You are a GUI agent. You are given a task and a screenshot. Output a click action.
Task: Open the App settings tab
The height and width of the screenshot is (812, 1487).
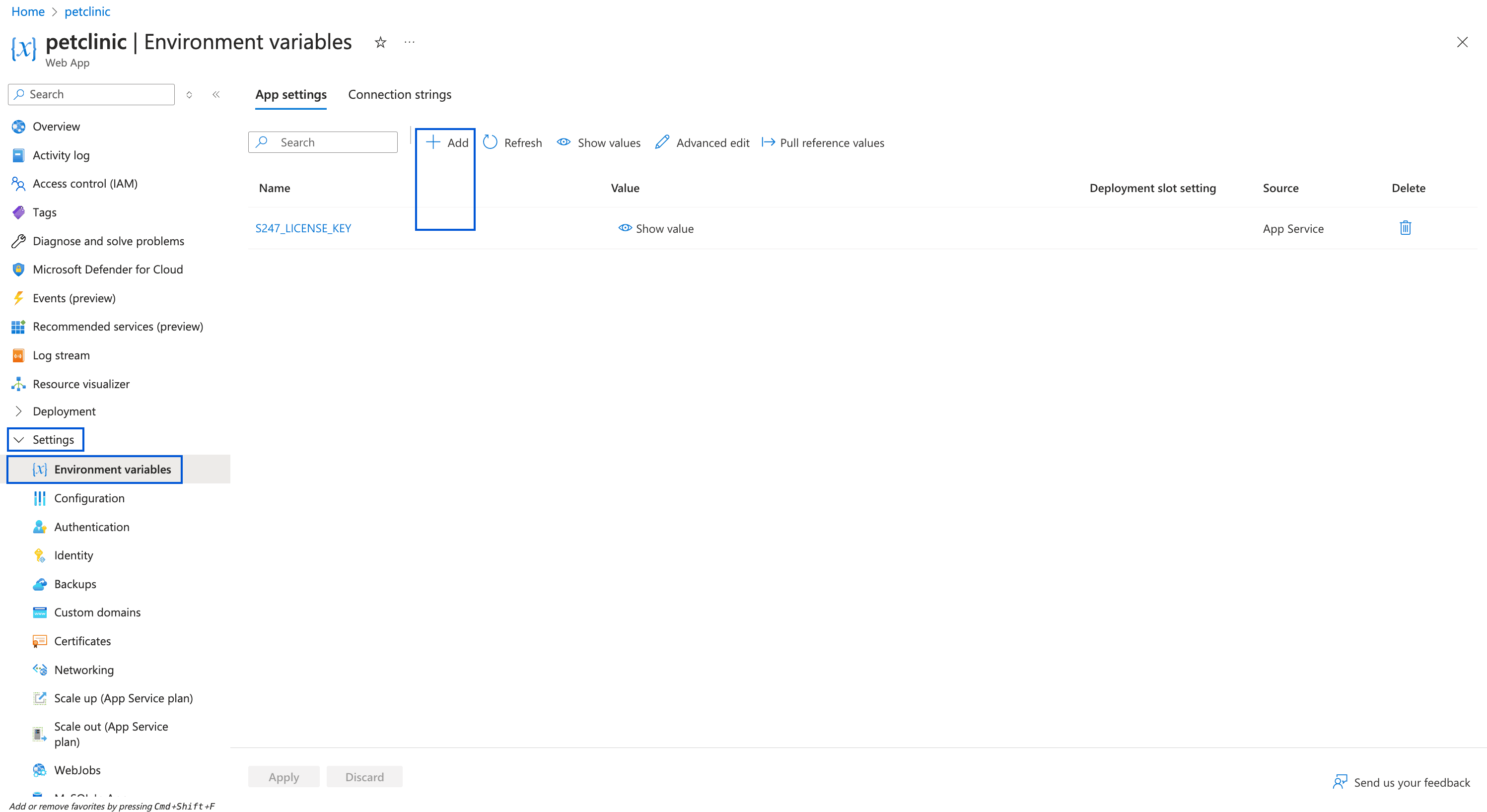(290, 94)
